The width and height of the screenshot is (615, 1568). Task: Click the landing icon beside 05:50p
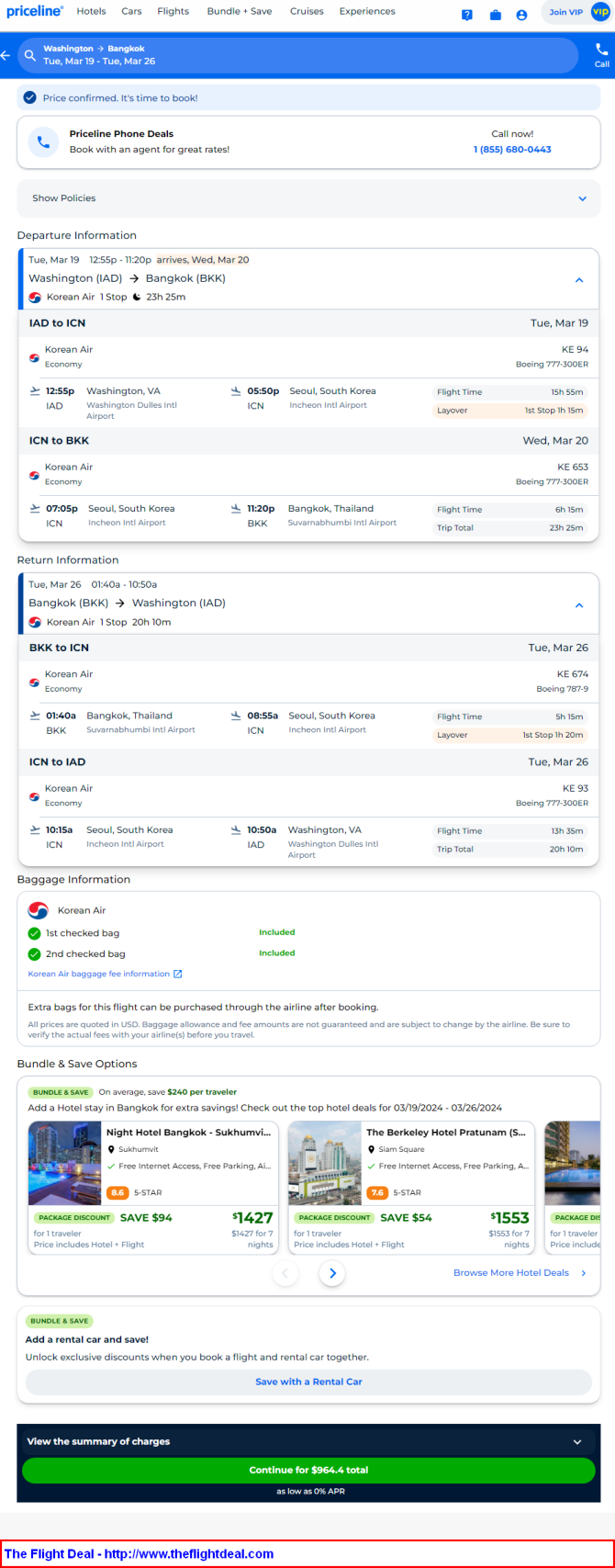pos(236,390)
